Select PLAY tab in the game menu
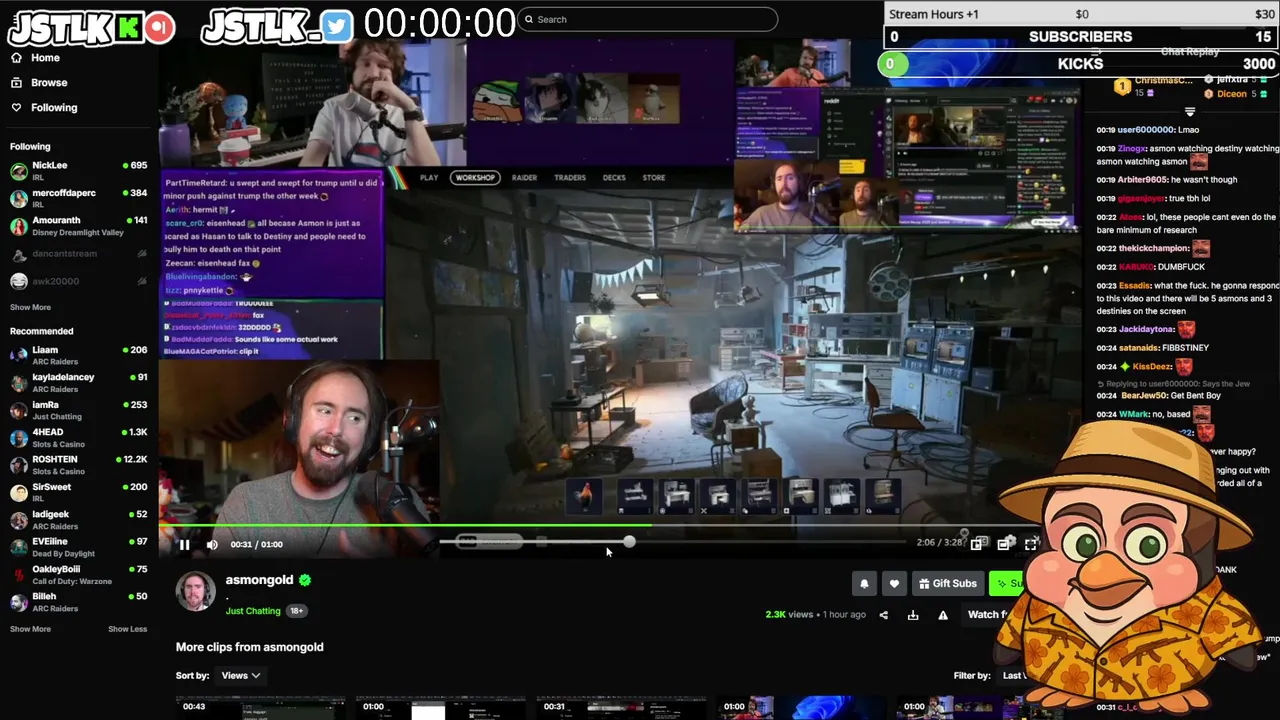The image size is (1280, 720). [x=429, y=178]
